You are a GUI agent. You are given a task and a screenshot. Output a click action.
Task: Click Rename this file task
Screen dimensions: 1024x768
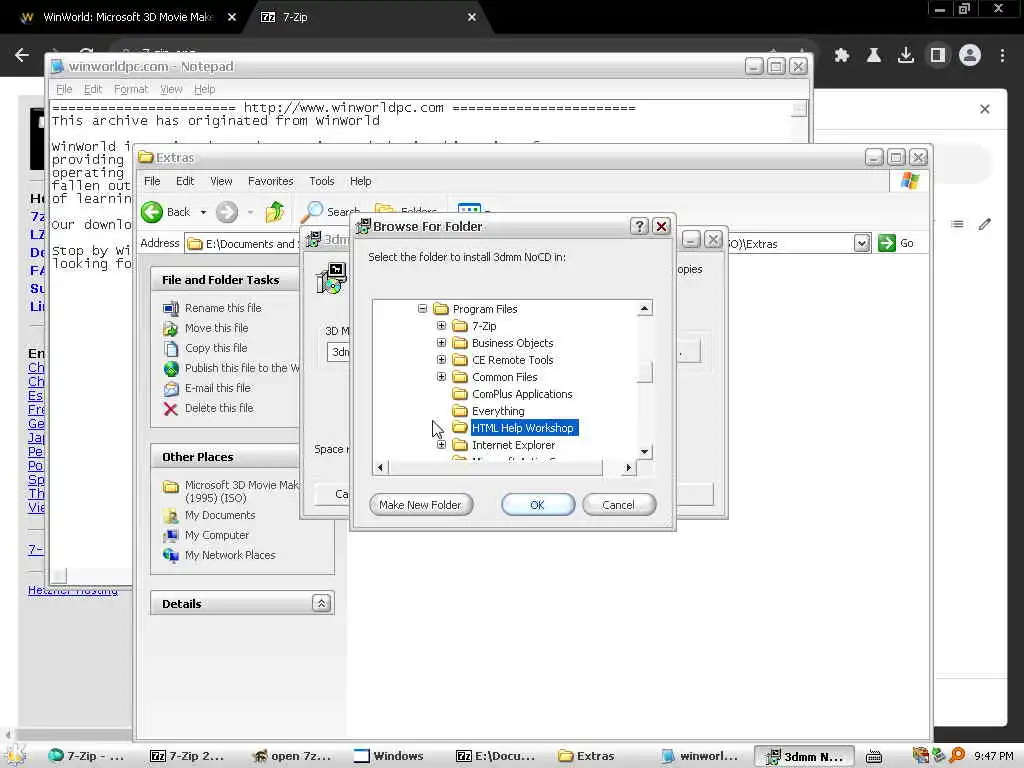coord(223,308)
